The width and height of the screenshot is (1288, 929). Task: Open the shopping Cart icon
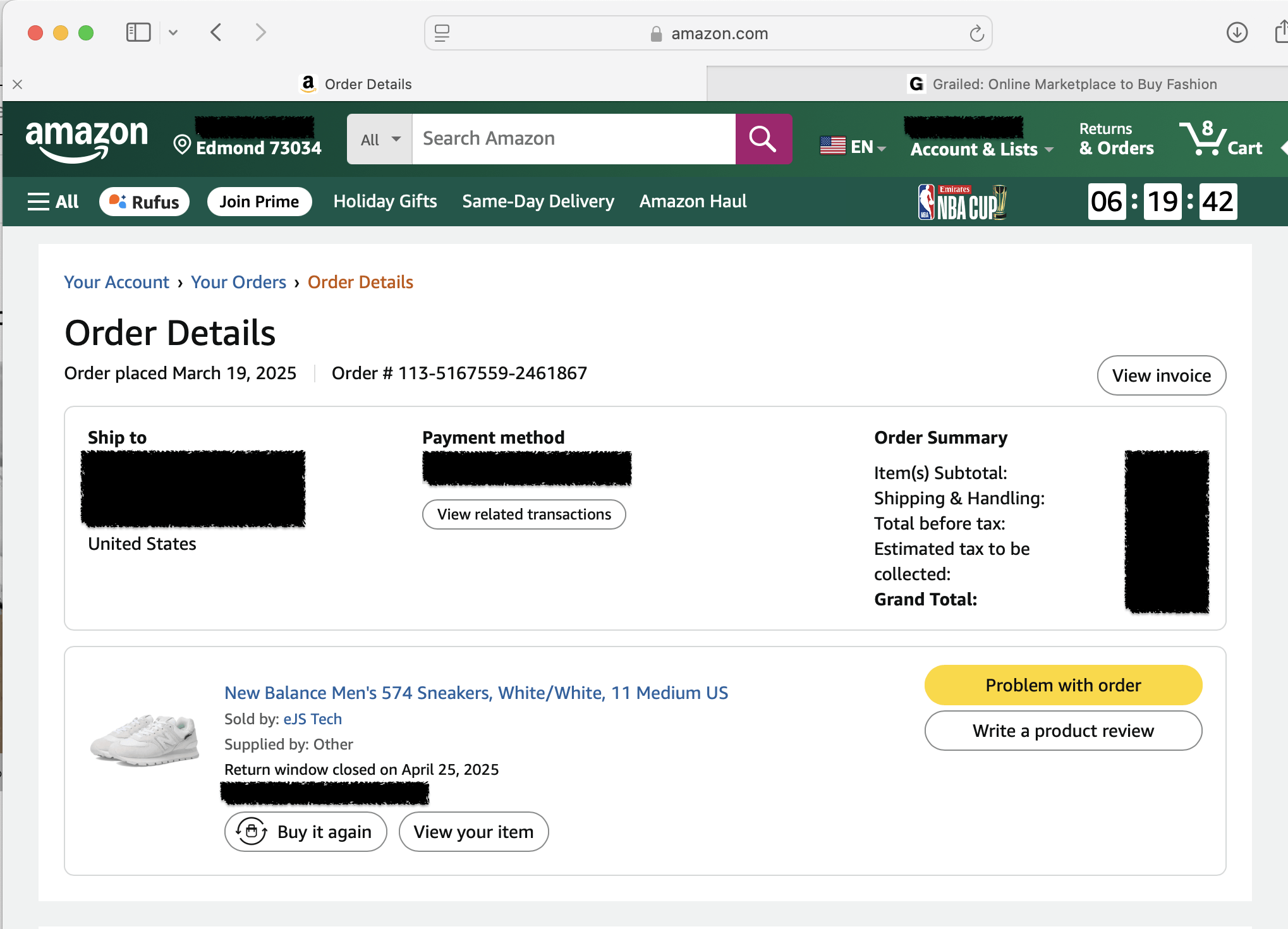(1221, 139)
